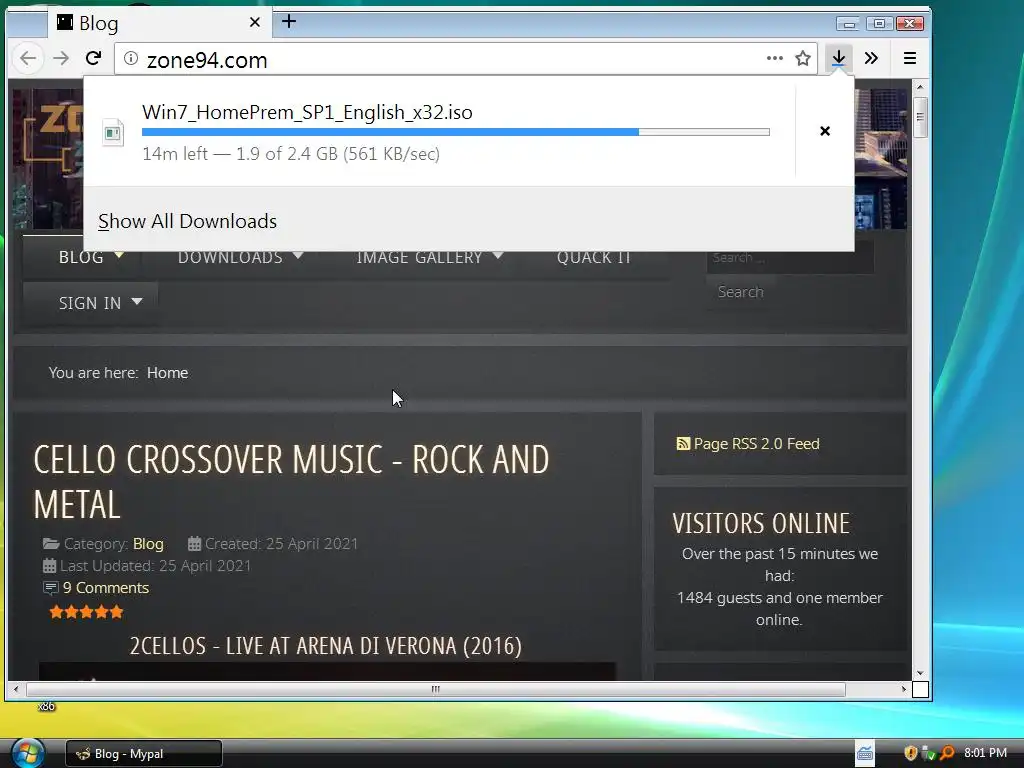1024x768 pixels.
Task: Click the 8:01 PM taskbar clock
Action: (985, 753)
